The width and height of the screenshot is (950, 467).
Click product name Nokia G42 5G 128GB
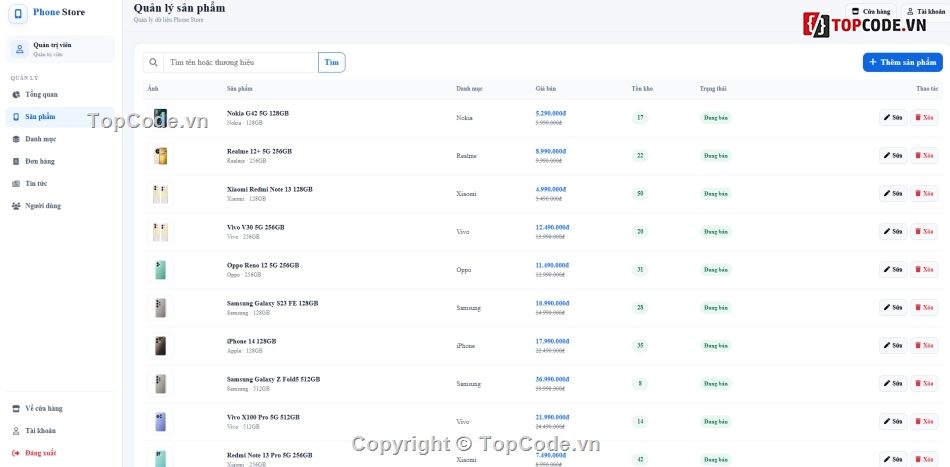tap(257, 113)
